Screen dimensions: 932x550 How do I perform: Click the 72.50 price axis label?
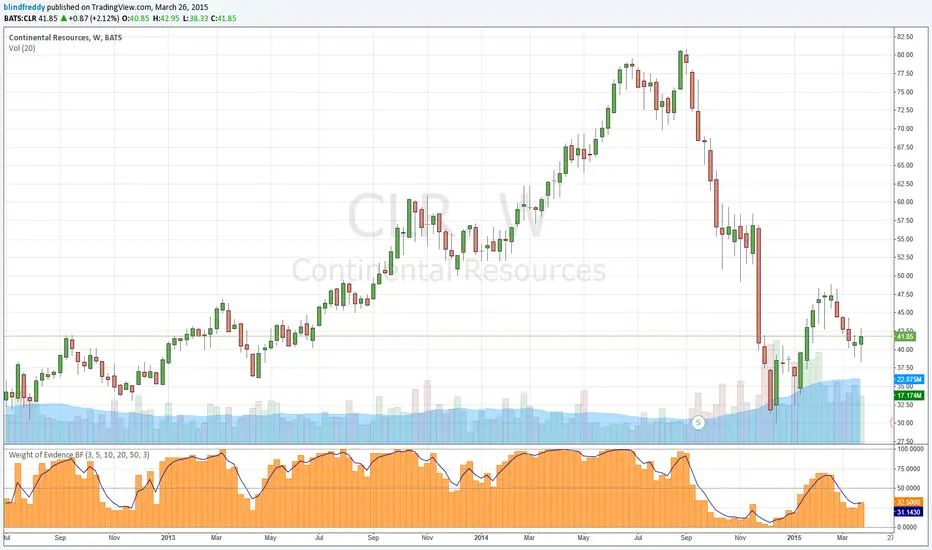point(905,110)
